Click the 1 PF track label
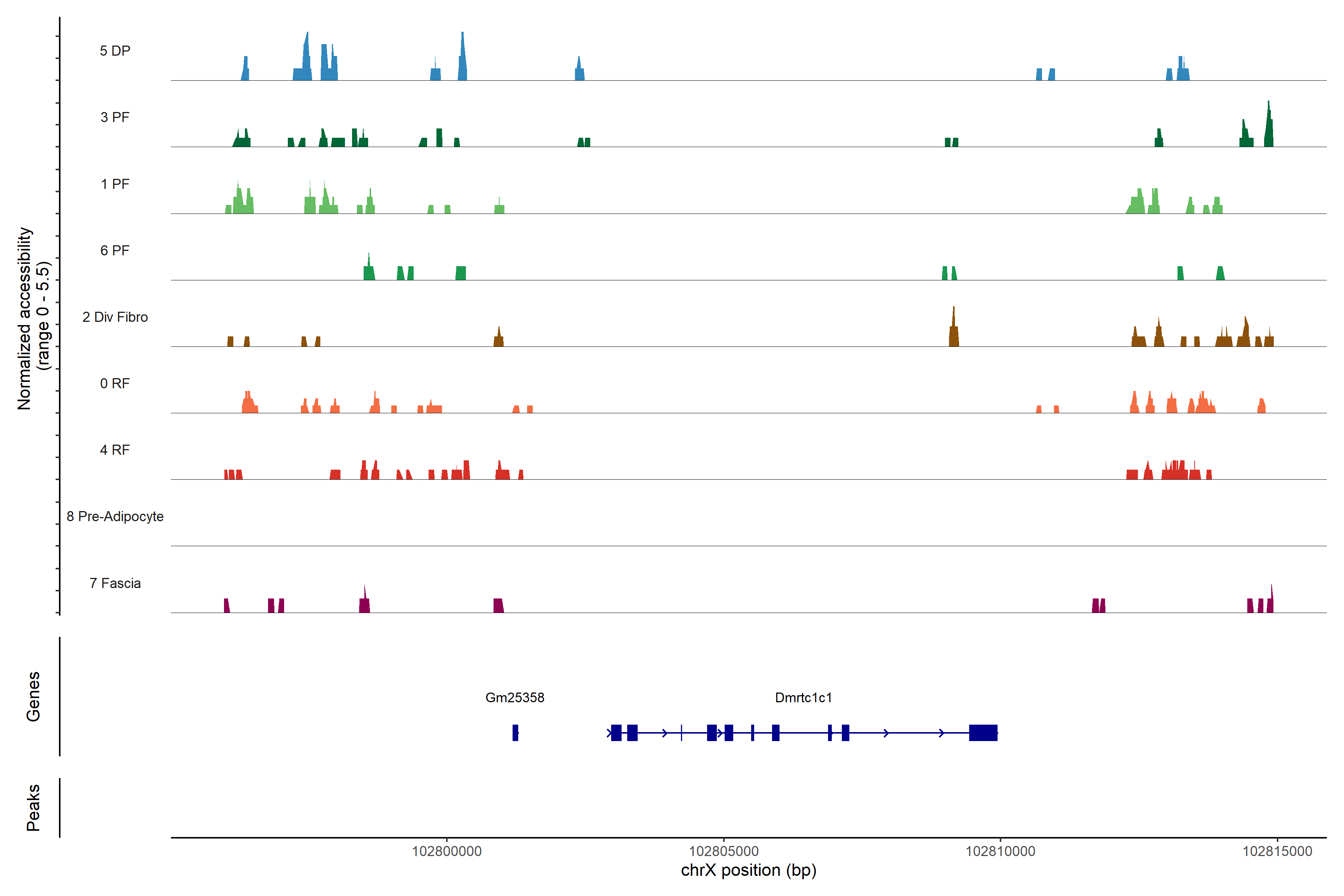1344x896 pixels. coord(115,184)
